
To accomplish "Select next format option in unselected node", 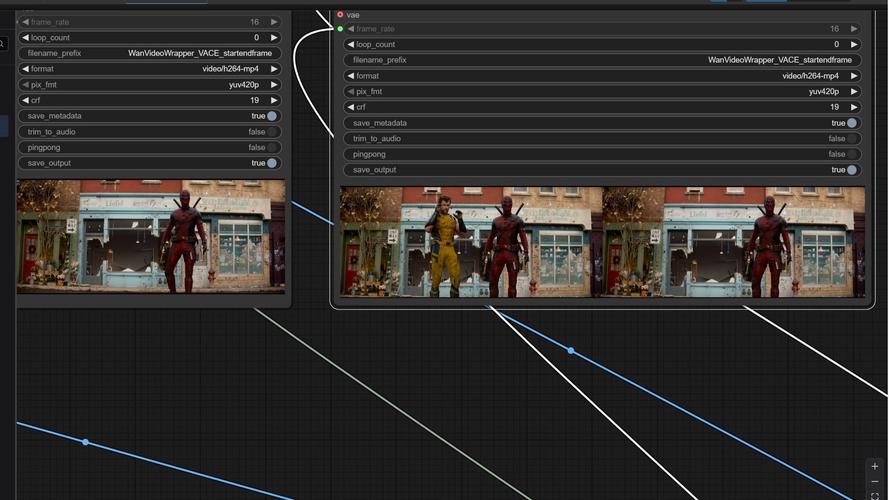I will click(274, 69).
